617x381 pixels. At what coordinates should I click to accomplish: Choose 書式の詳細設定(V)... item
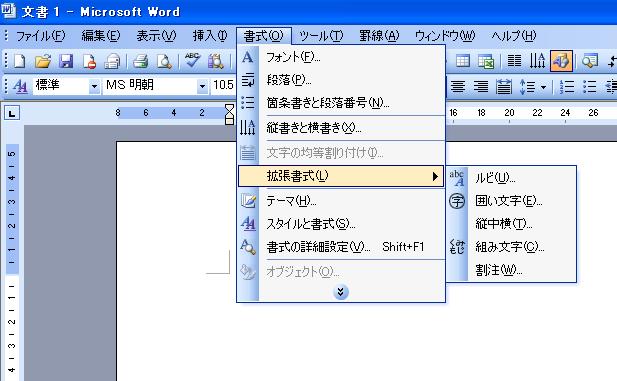tap(341, 247)
